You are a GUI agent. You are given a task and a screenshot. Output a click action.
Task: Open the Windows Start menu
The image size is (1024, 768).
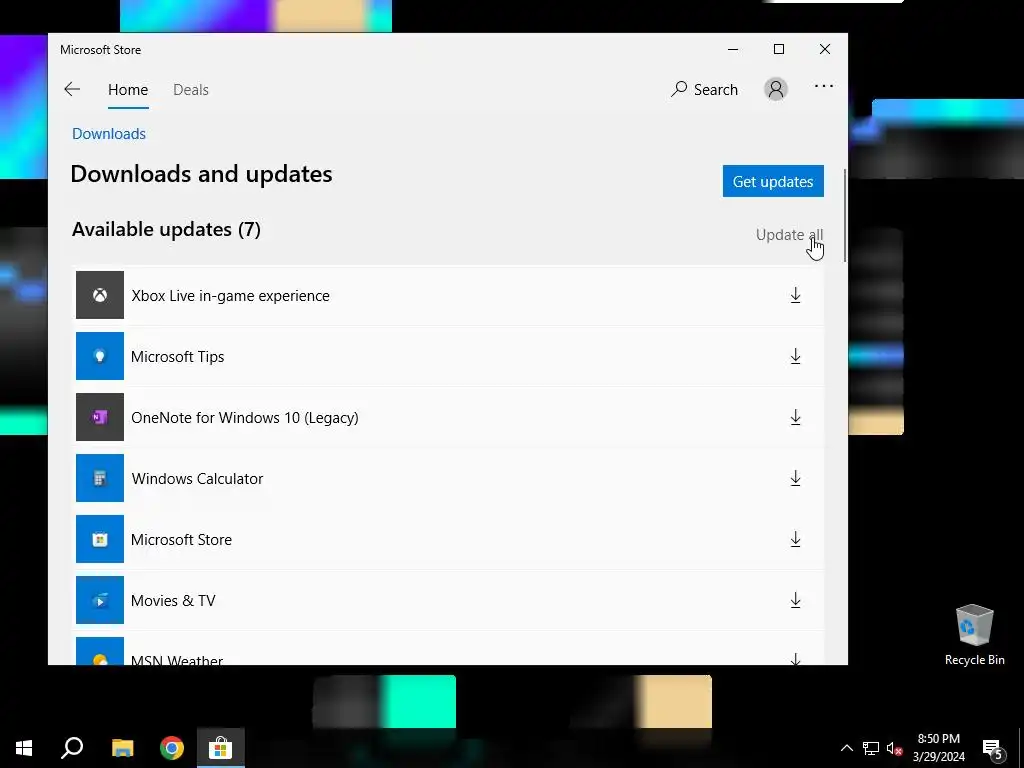[x=24, y=748]
